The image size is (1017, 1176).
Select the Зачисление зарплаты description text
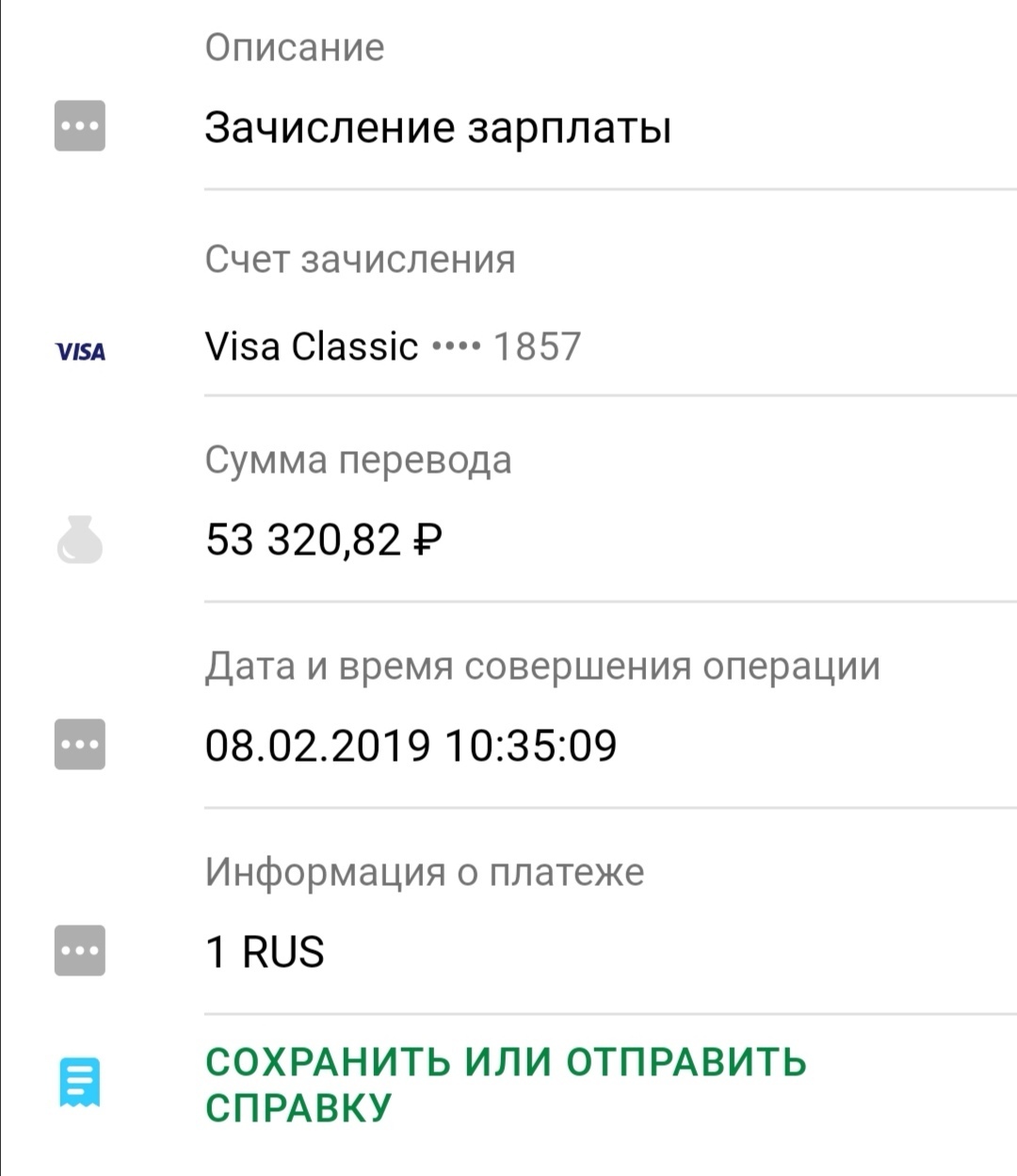click(438, 128)
